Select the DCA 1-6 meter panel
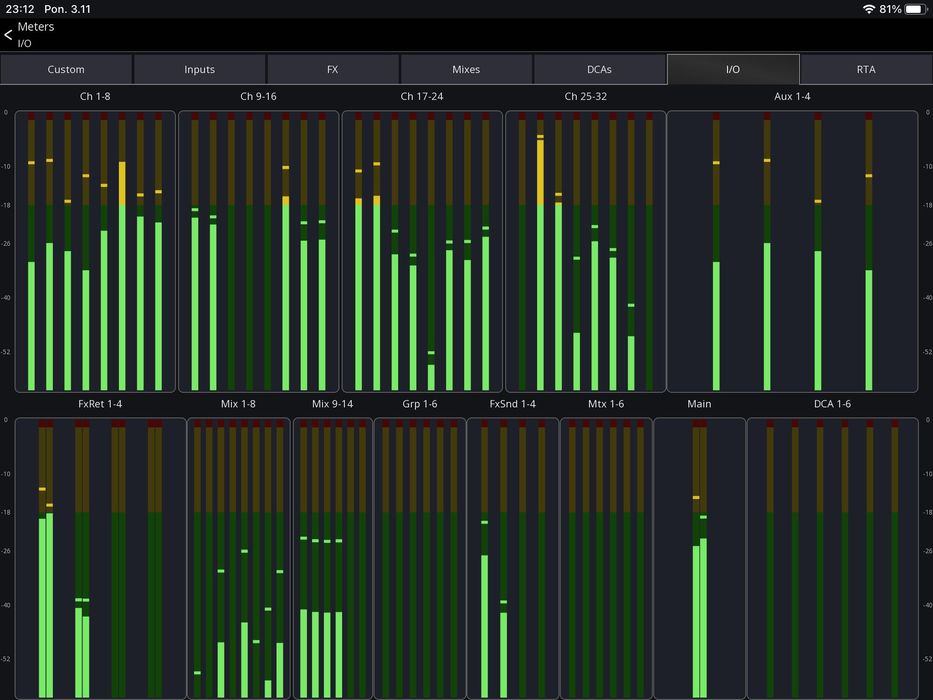The height and width of the screenshot is (700, 933). click(x=832, y=558)
